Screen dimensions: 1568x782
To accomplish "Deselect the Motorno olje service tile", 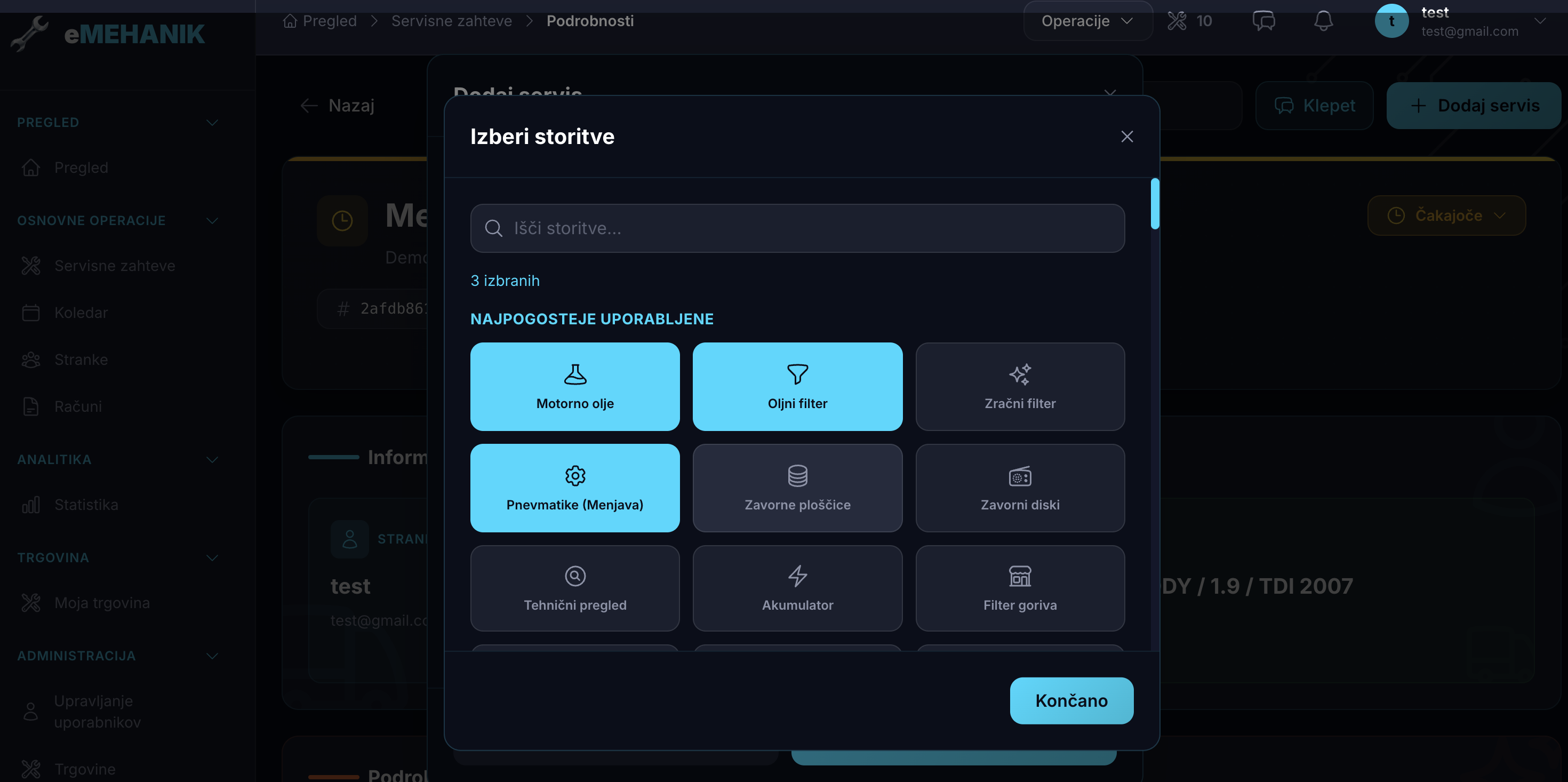I will pyautogui.click(x=574, y=386).
